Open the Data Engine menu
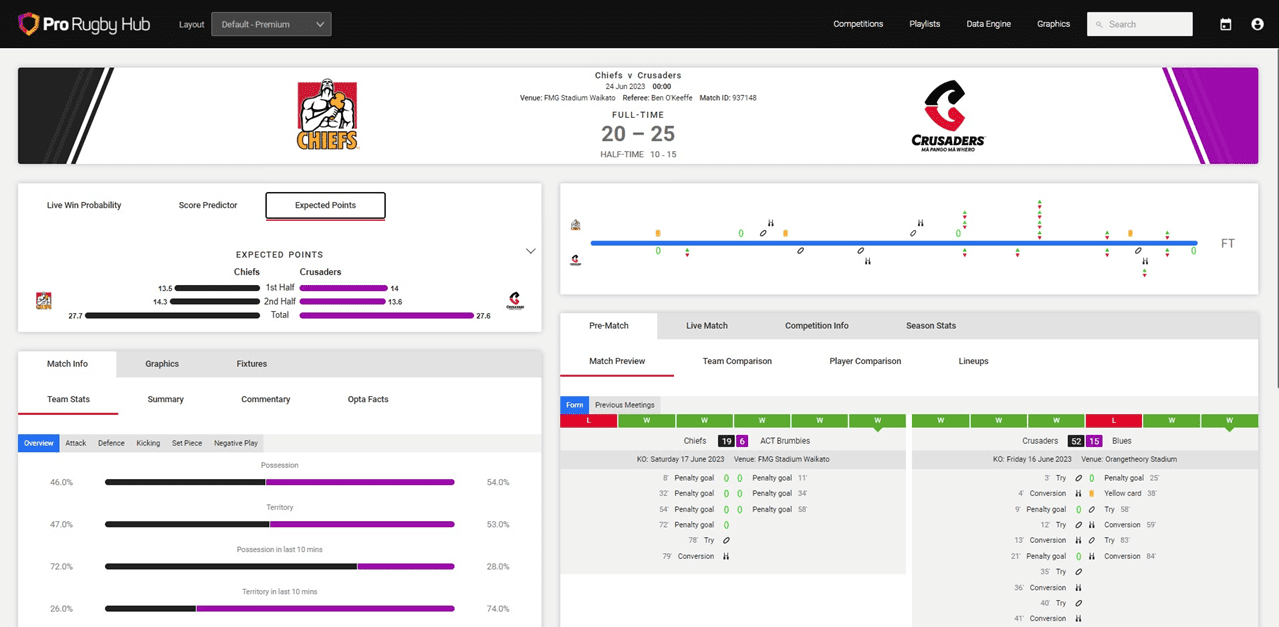The height and width of the screenshot is (627, 1279). coord(988,24)
